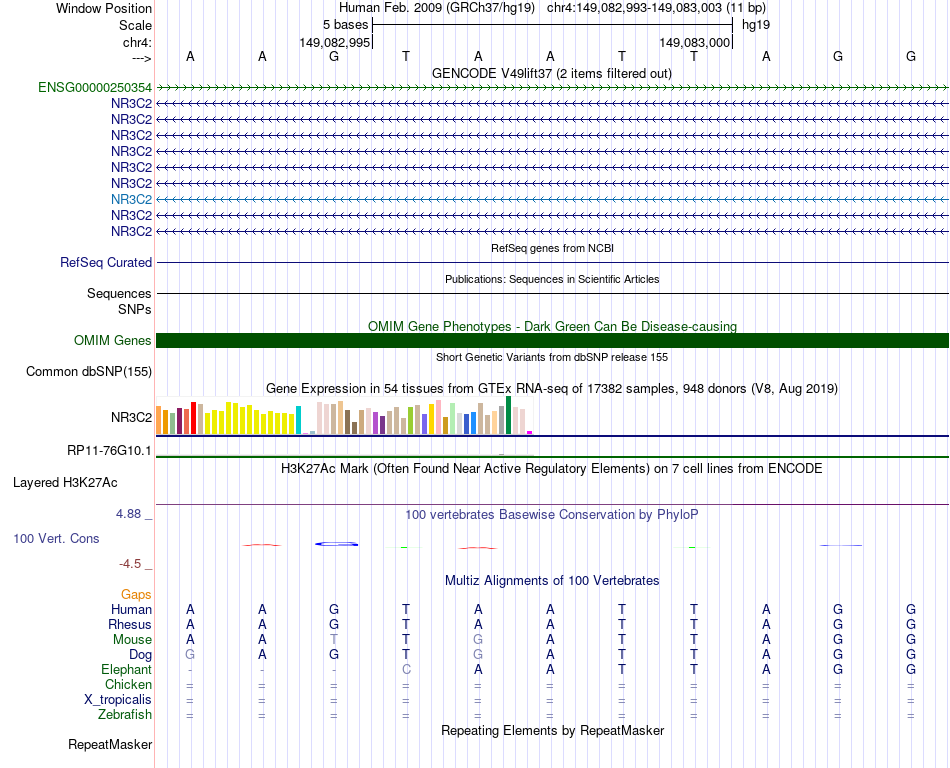Click the gray T in Mouse row

[x=334, y=640]
